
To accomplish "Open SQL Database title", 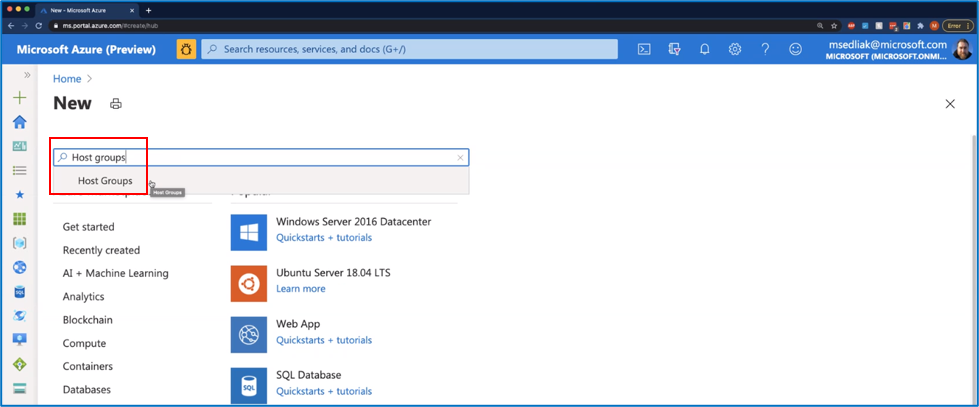I will point(308,375).
